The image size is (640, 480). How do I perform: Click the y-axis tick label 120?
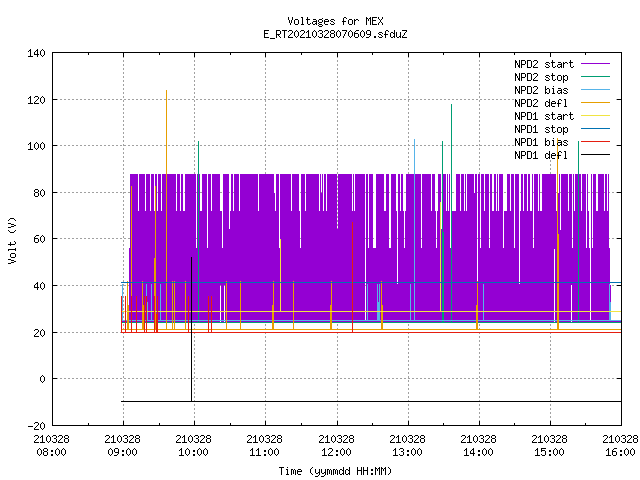[36, 100]
